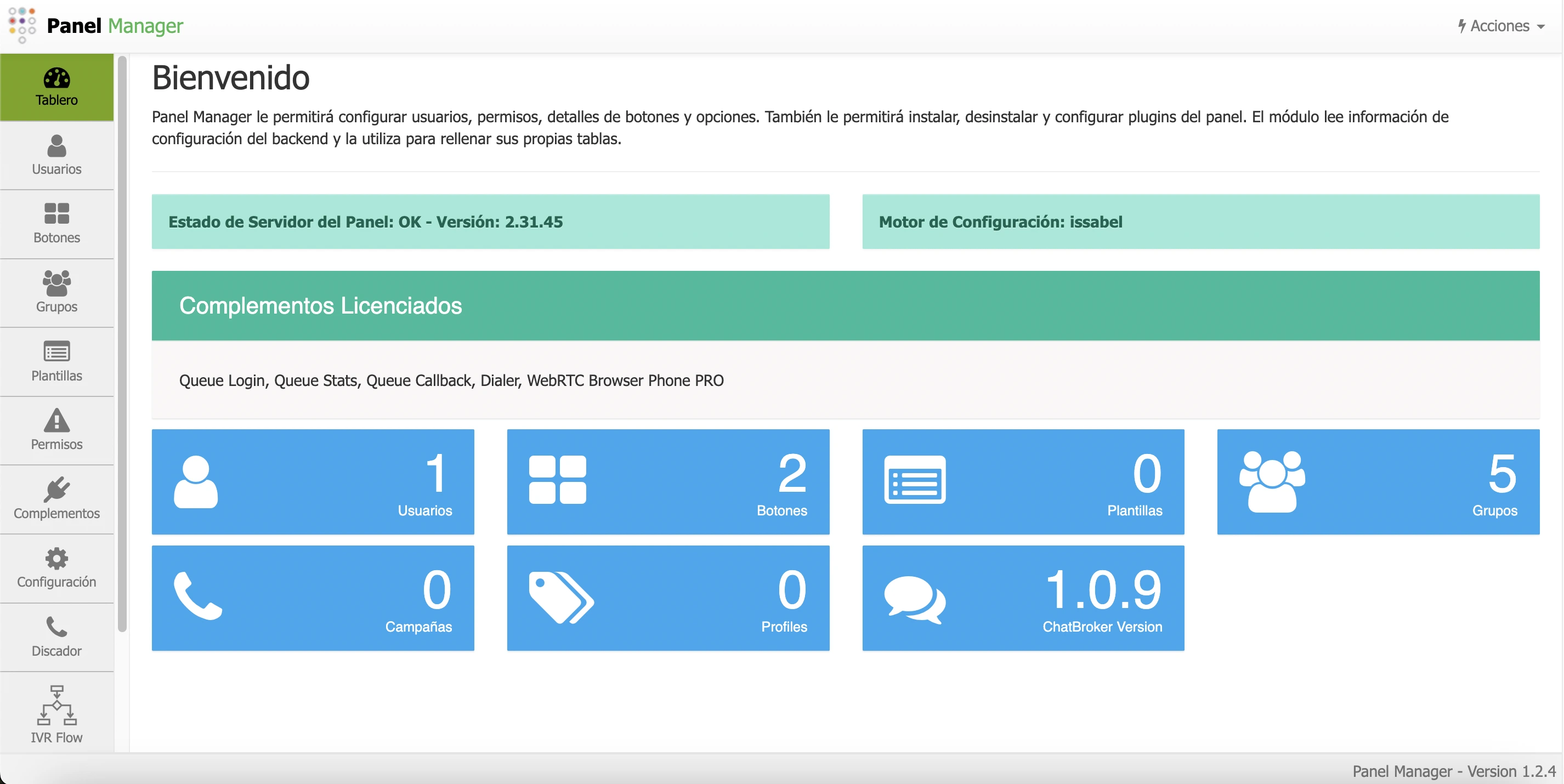Image resolution: width=1564 pixels, height=784 pixels.
Task: Open the Plantillas tile with zero count
Action: [x=1022, y=482]
